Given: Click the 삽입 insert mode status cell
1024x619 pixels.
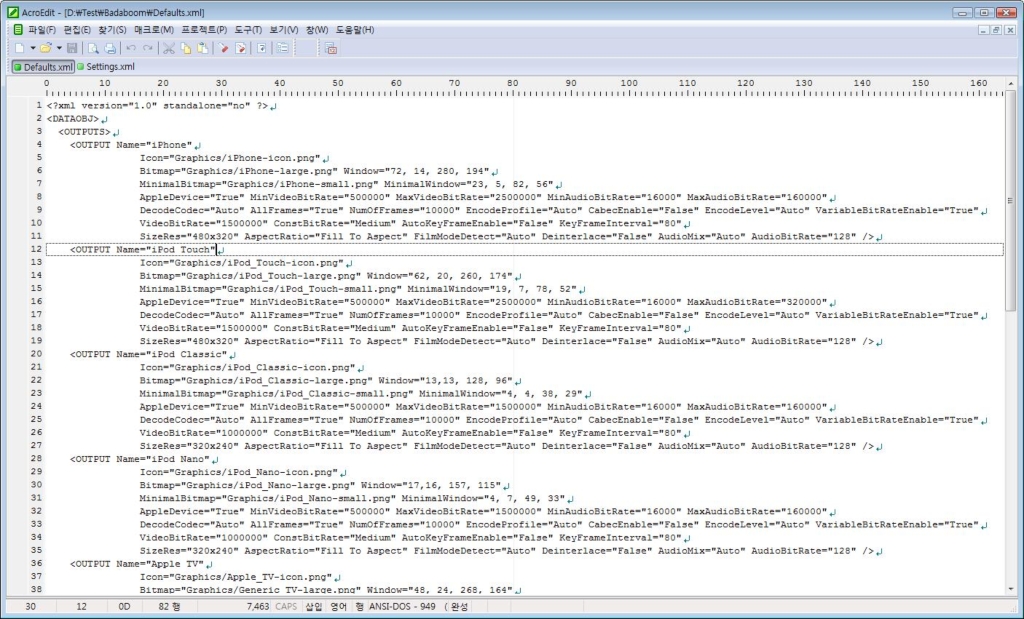Looking at the screenshot, I should (x=313, y=607).
